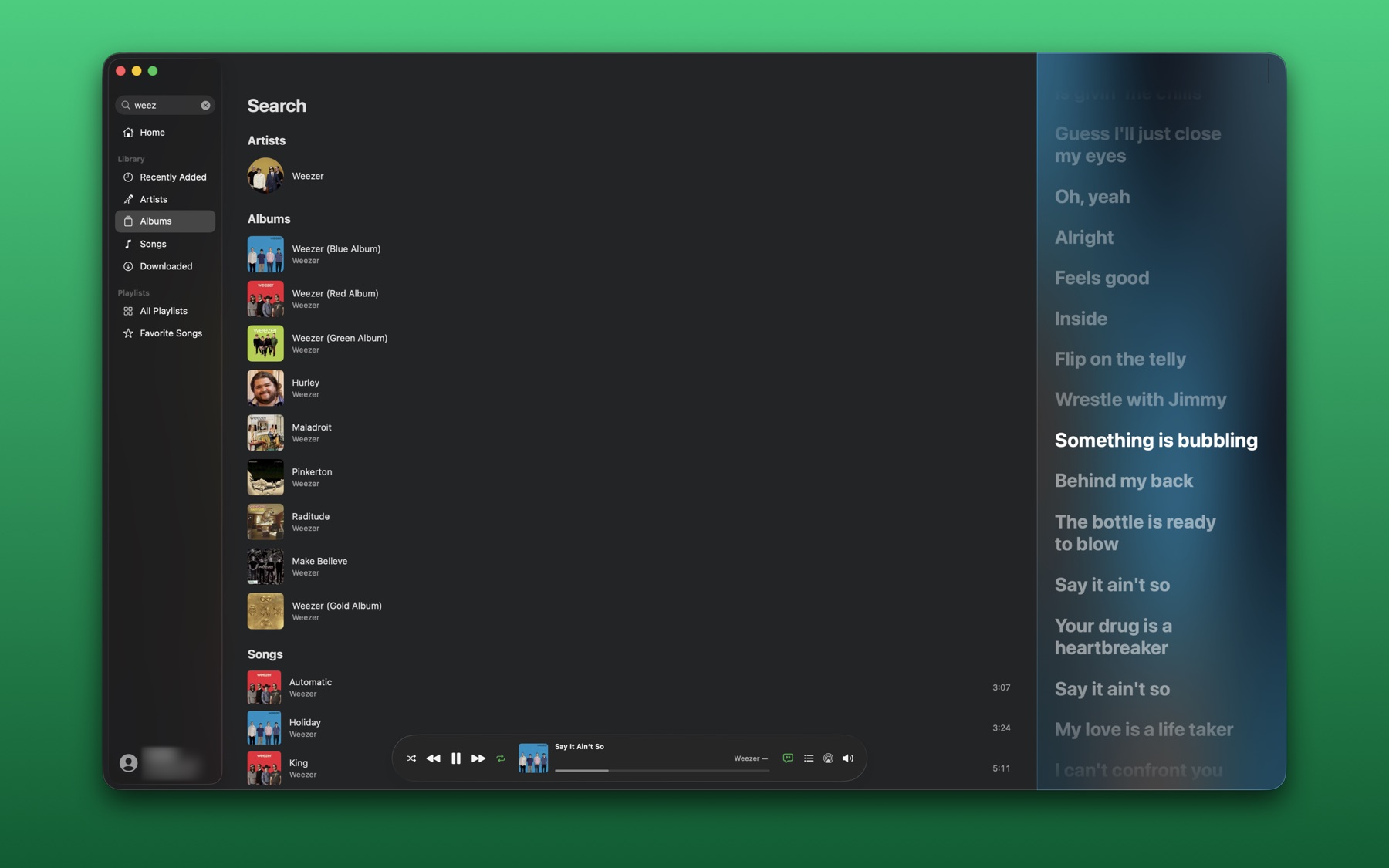The height and width of the screenshot is (868, 1389).
Task: Open the Raditude album result
Action: coord(629,522)
